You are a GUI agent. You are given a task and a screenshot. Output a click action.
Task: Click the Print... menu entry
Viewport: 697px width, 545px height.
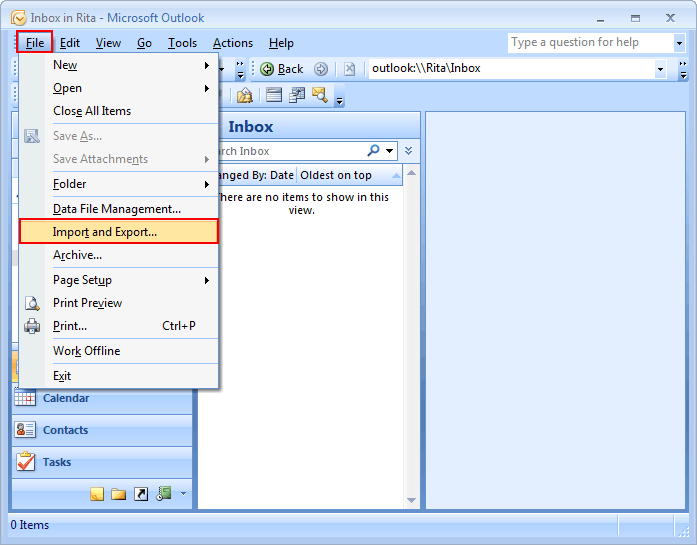(x=119, y=326)
